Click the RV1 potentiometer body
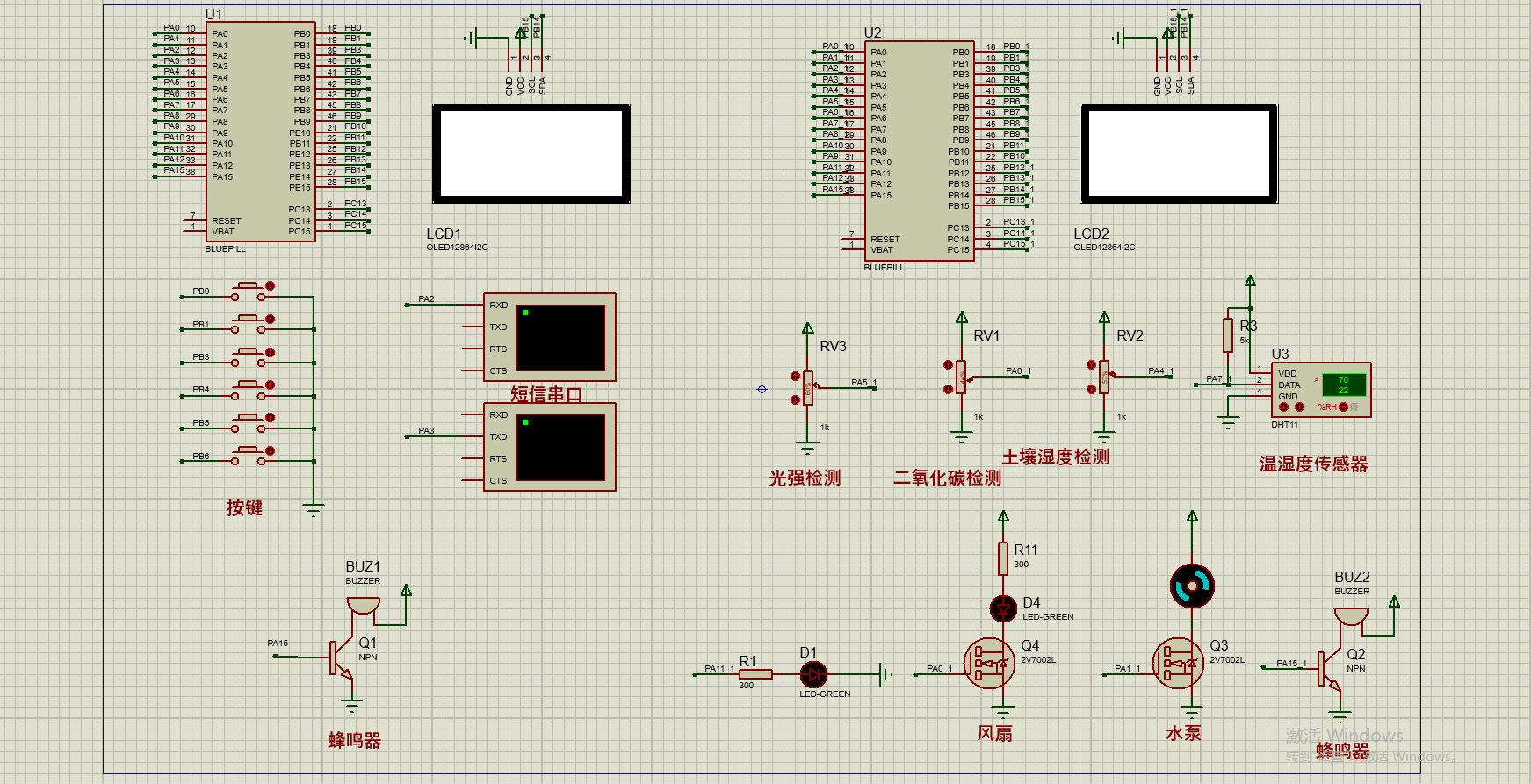Image resolution: width=1531 pixels, height=784 pixels. (962, 378)
